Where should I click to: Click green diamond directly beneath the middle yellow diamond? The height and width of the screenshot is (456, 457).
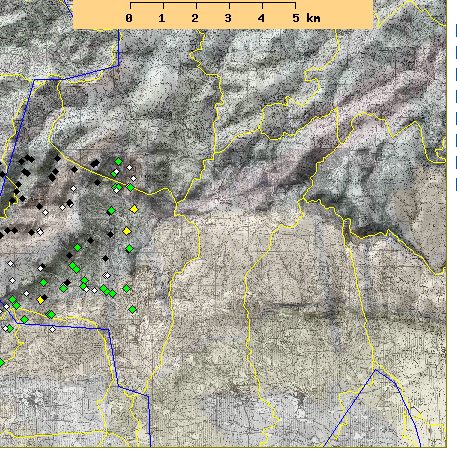[x=130, y=249]
